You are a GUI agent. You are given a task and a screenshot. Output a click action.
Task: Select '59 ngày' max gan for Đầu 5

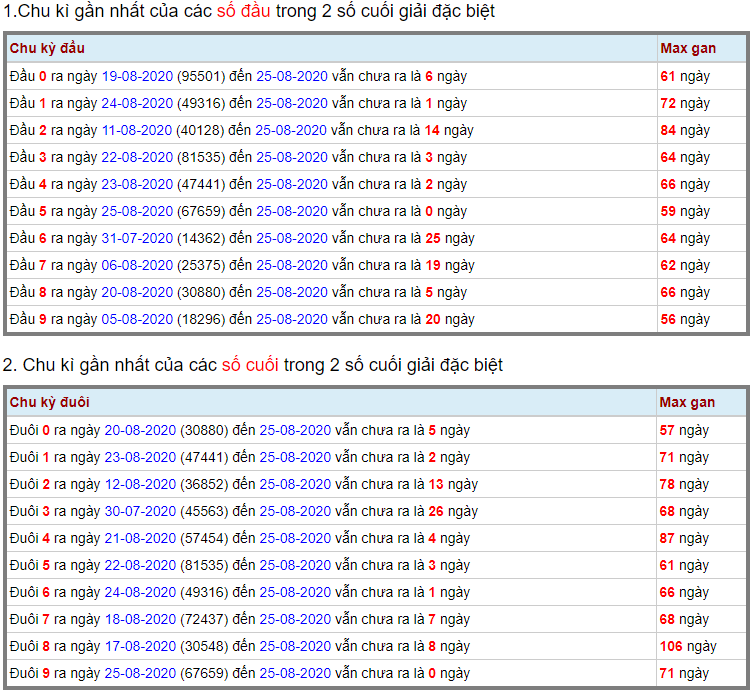(x=685, y=211)
